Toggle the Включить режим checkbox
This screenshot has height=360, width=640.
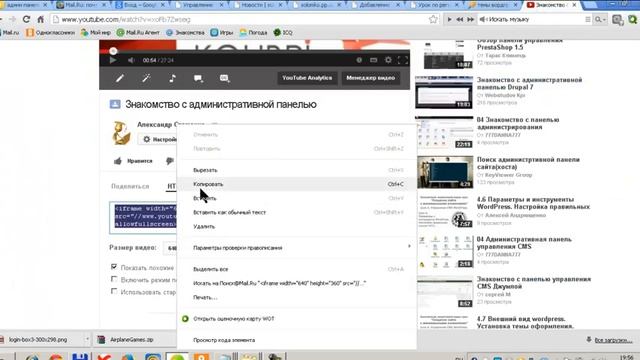tap(114, 279)
